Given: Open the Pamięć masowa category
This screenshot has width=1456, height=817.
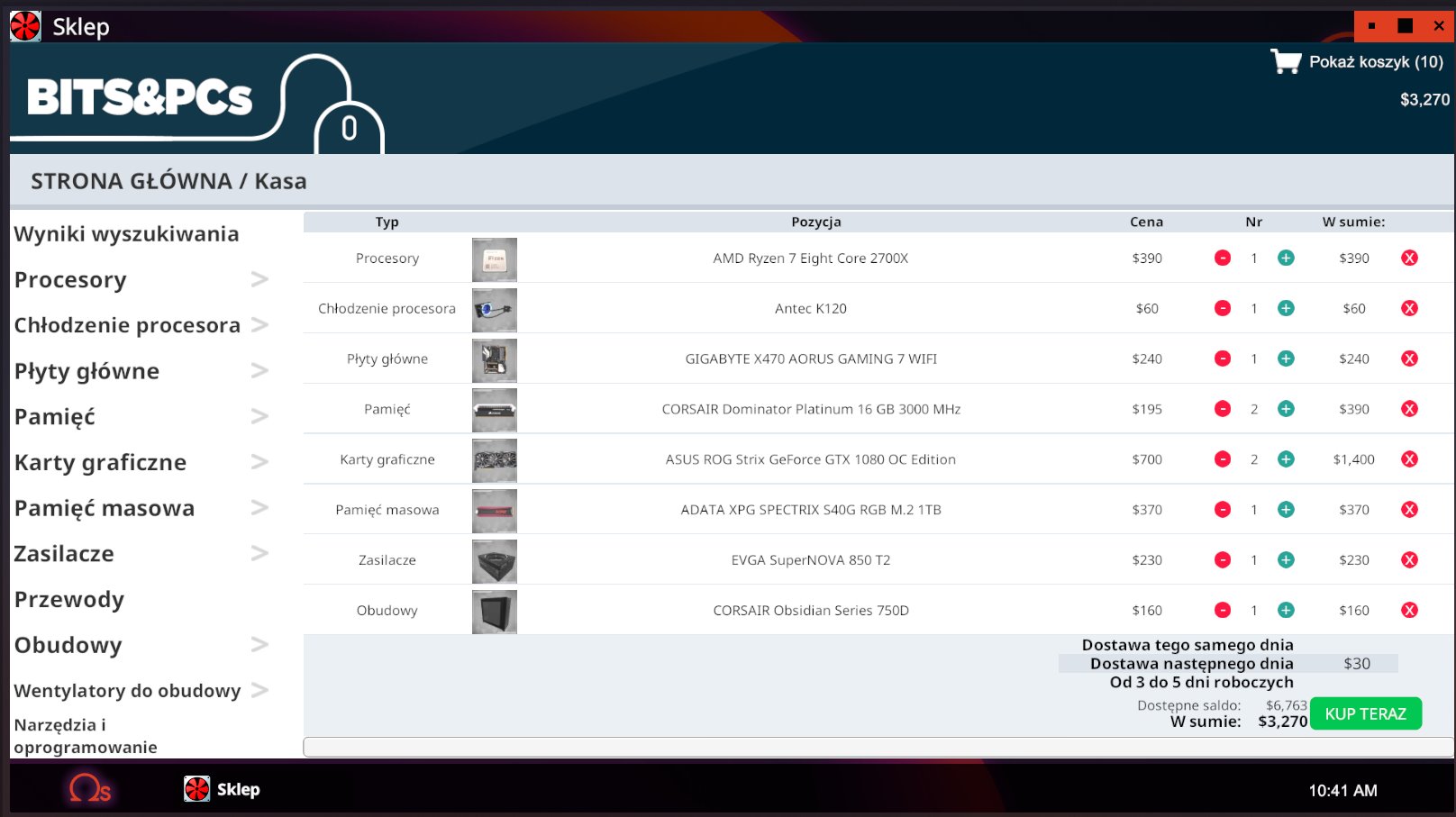Looking at the screenshot, I should (x=105, y=509).
